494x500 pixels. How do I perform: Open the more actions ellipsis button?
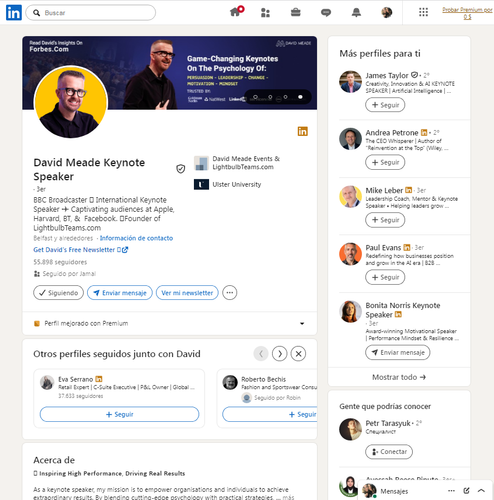[x=230, y=293]
